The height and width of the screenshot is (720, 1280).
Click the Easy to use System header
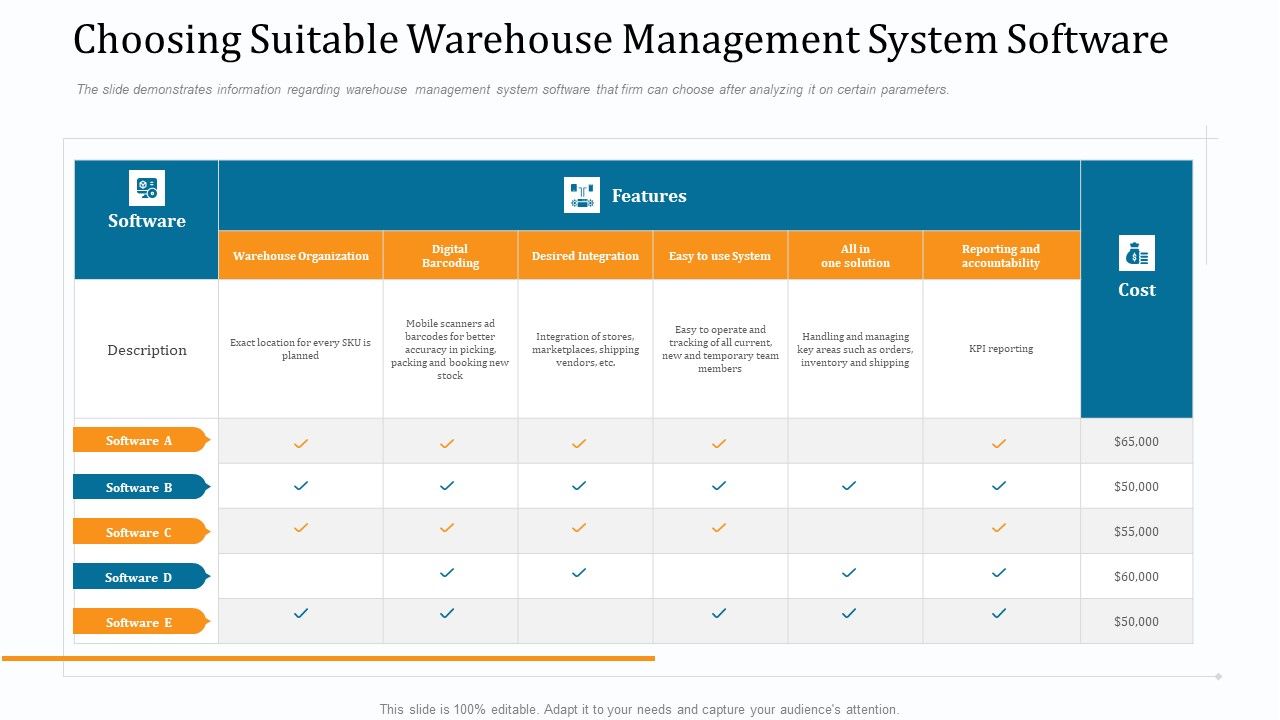[720, 256]
